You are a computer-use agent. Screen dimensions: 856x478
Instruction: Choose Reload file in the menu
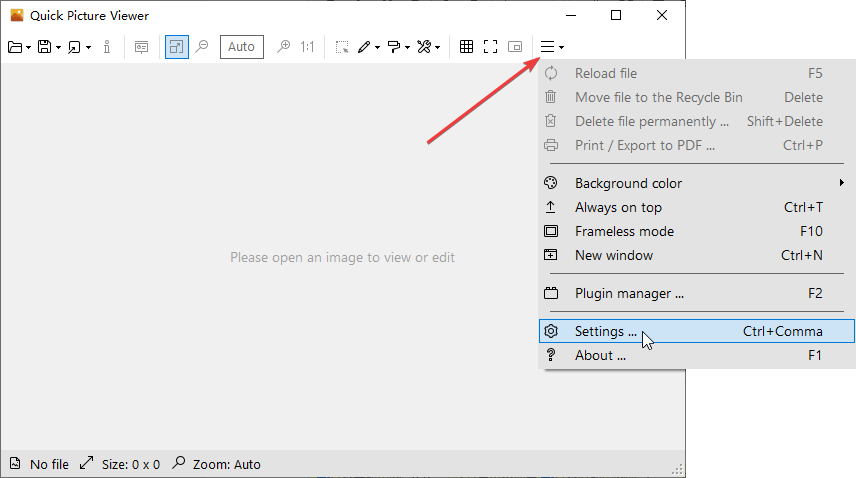click(697, 73)
